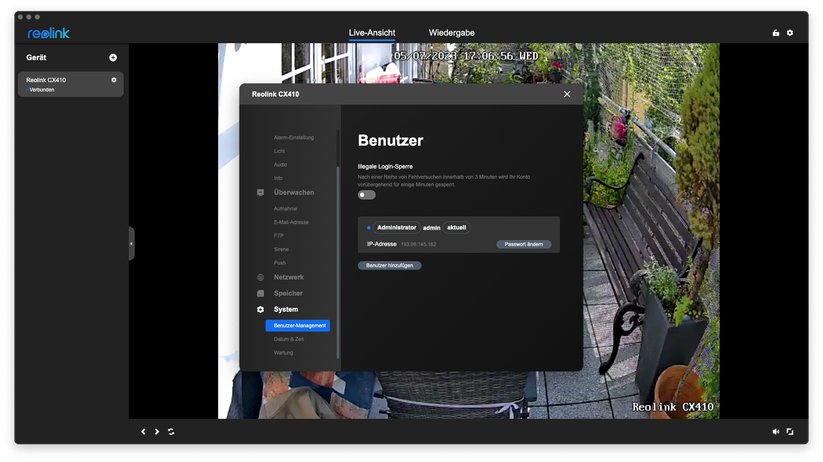Open System settings section

286,310
